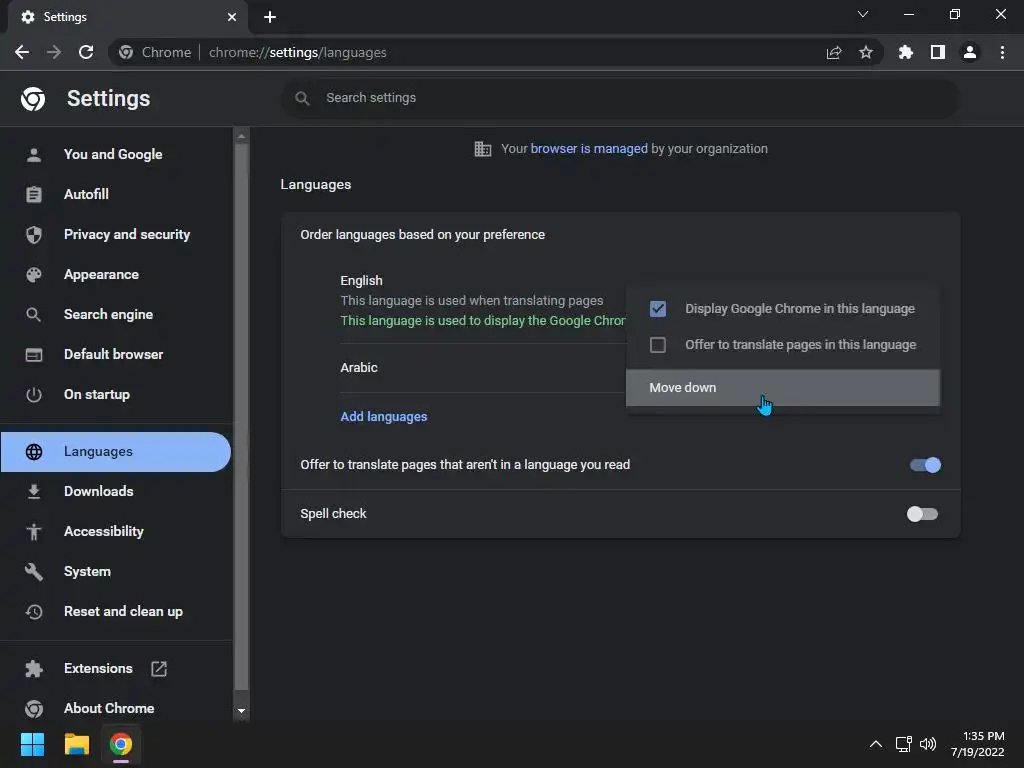
Task: Click the Arabic language entry
Action: pos(359,368)
